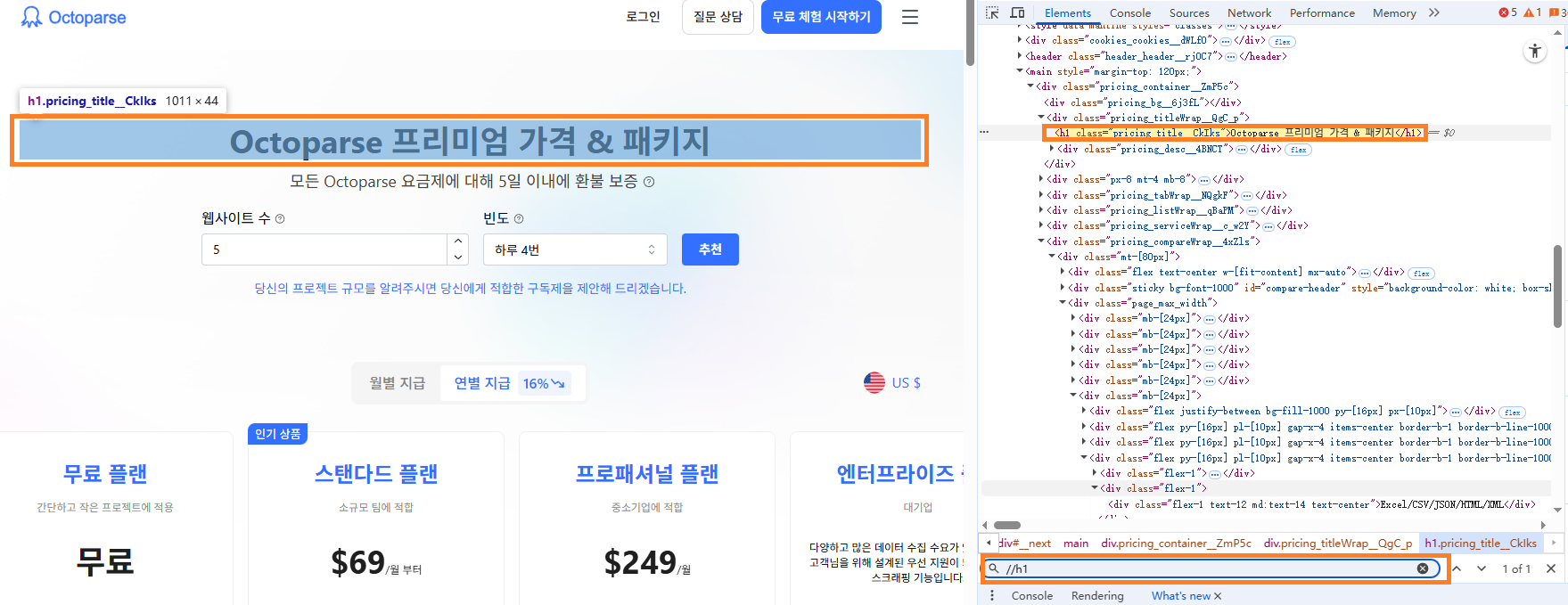Go to previous search result arrow
The width and height of the screenshot is (1568, 605).
pos(1457,568)
